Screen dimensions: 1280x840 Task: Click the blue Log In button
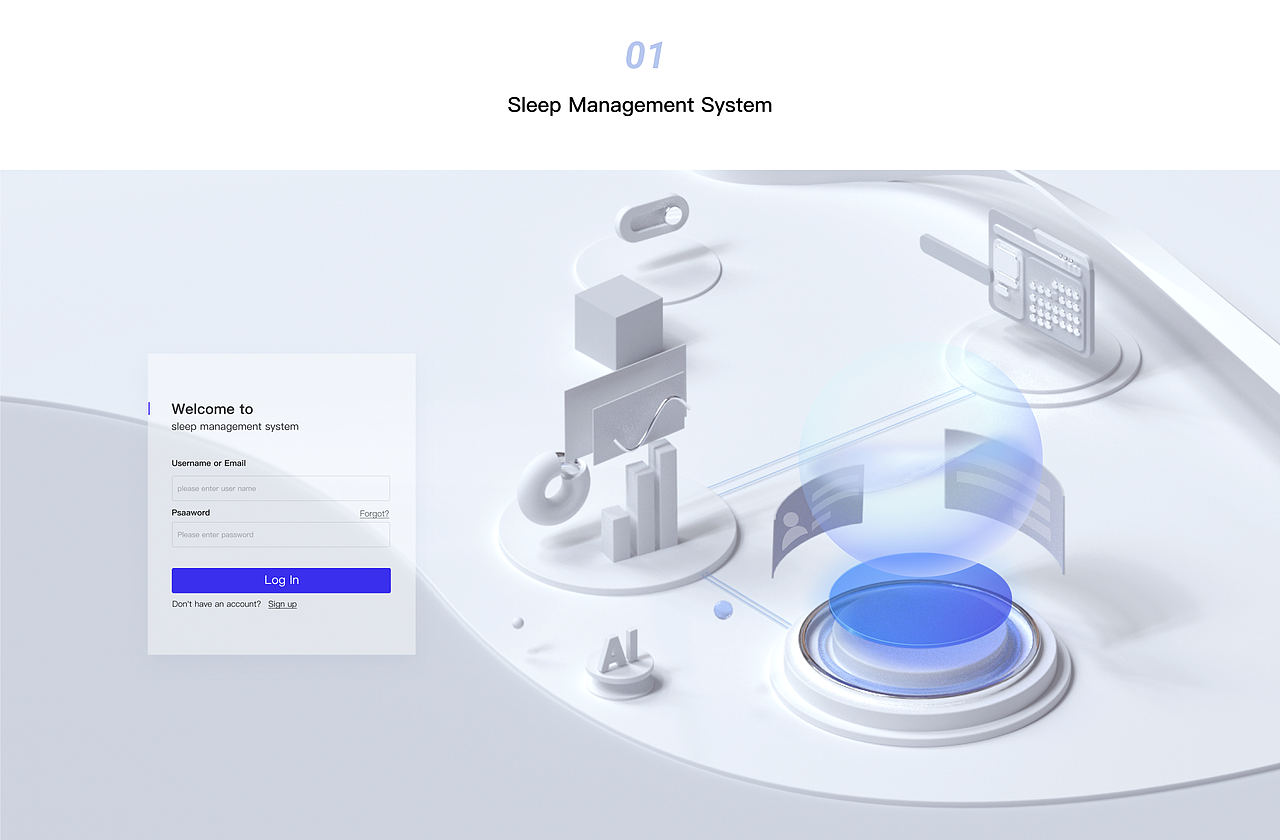(281, 580)
